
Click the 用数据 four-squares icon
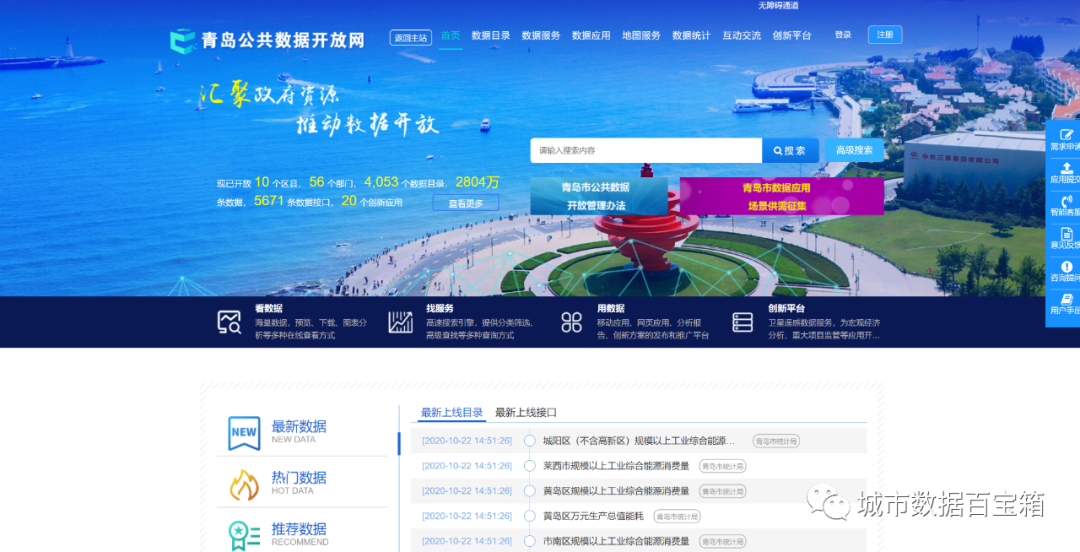coord(572,322)
